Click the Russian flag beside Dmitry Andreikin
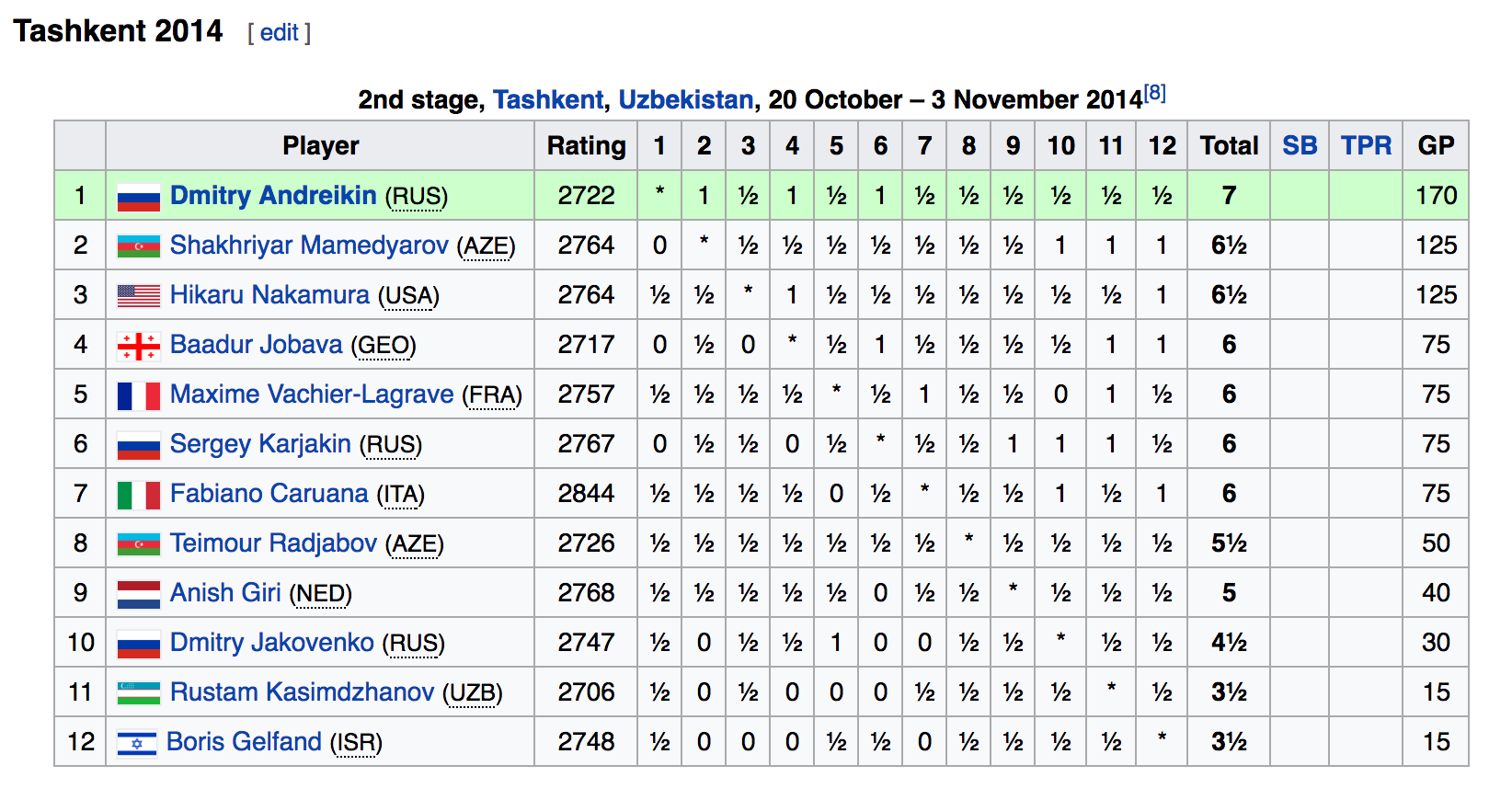This screenshot has width=1512, height=800. pos(139,197)
